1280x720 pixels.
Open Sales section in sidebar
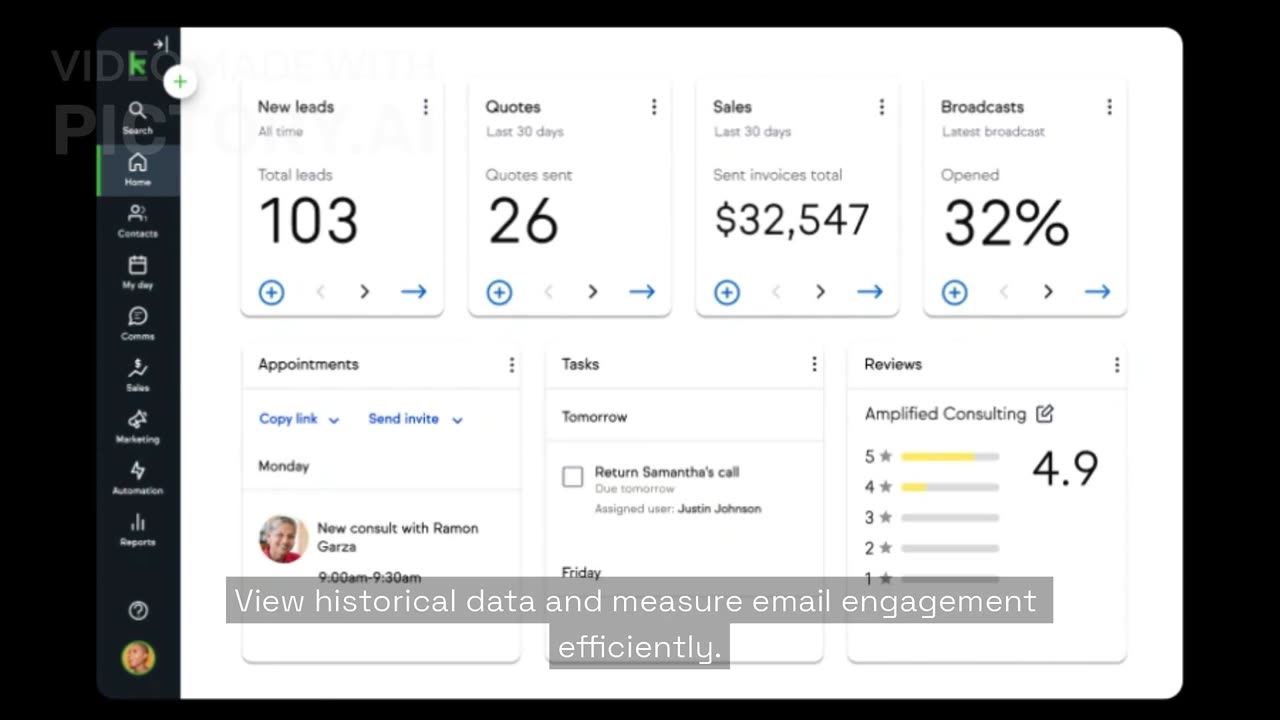pos(138,375)
